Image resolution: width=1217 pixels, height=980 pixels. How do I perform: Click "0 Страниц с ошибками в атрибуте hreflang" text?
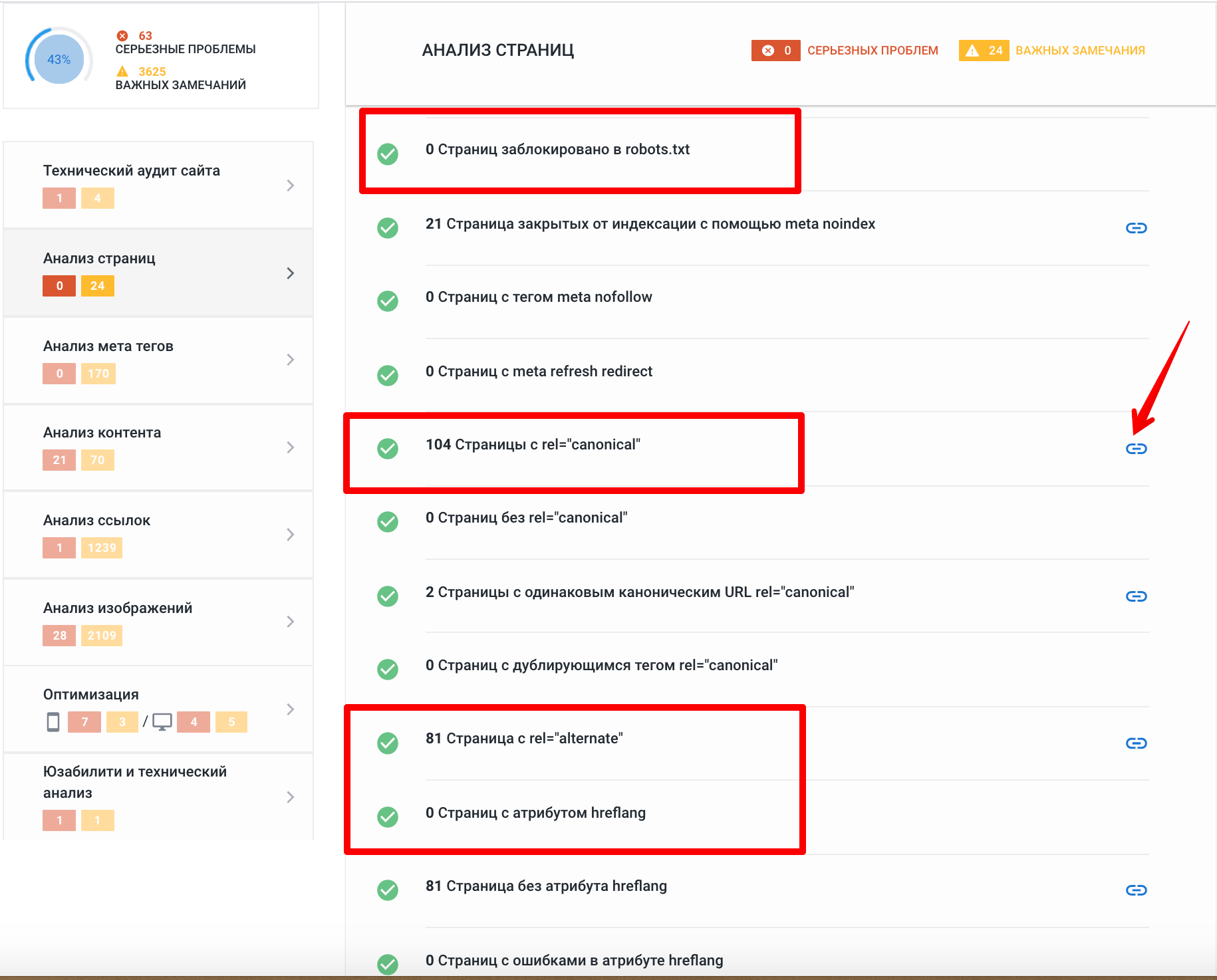tap(575, 961)
